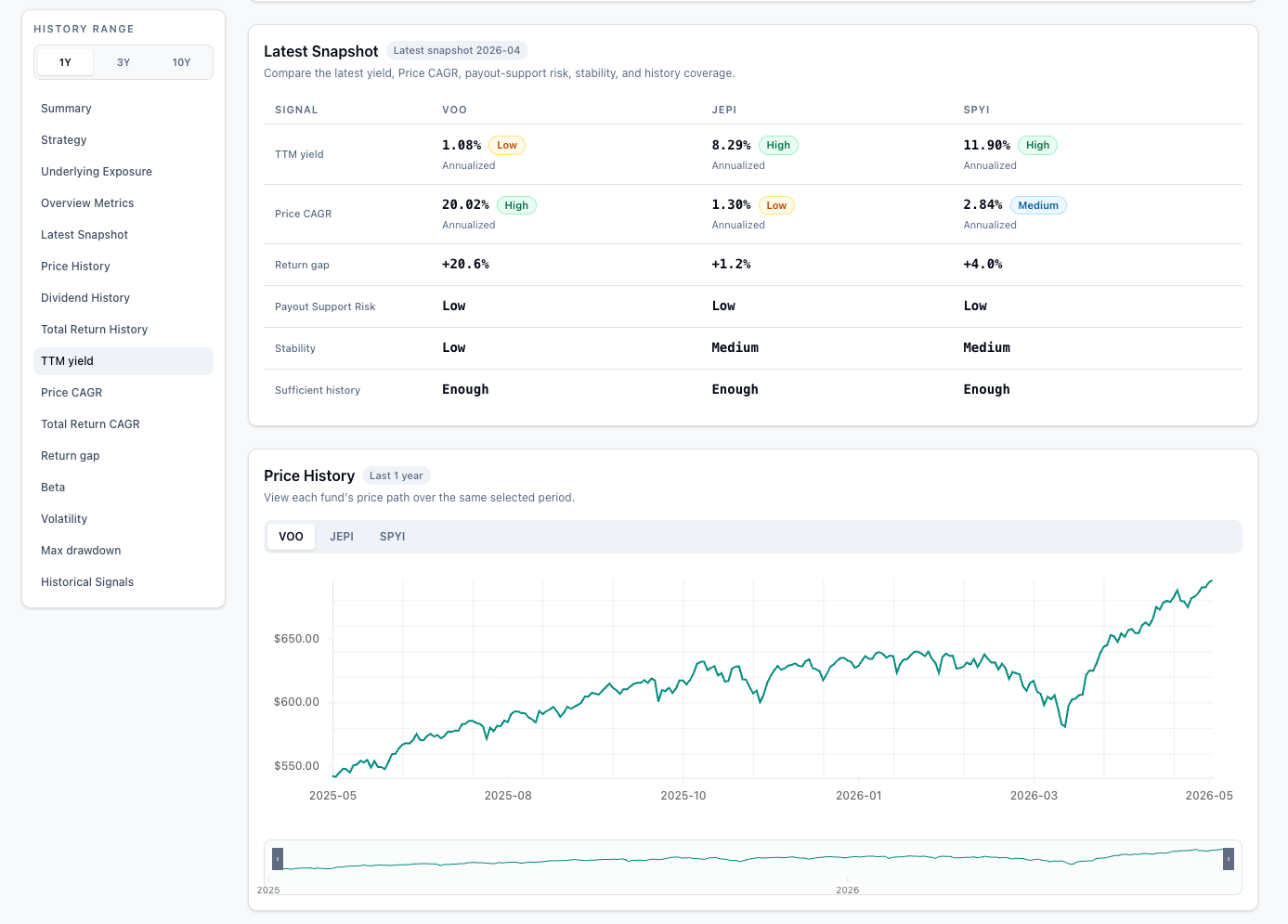Viewport: 1288px width, 924px height.
Task: Click the +20.6% return gap value
Action: (465, 265)
